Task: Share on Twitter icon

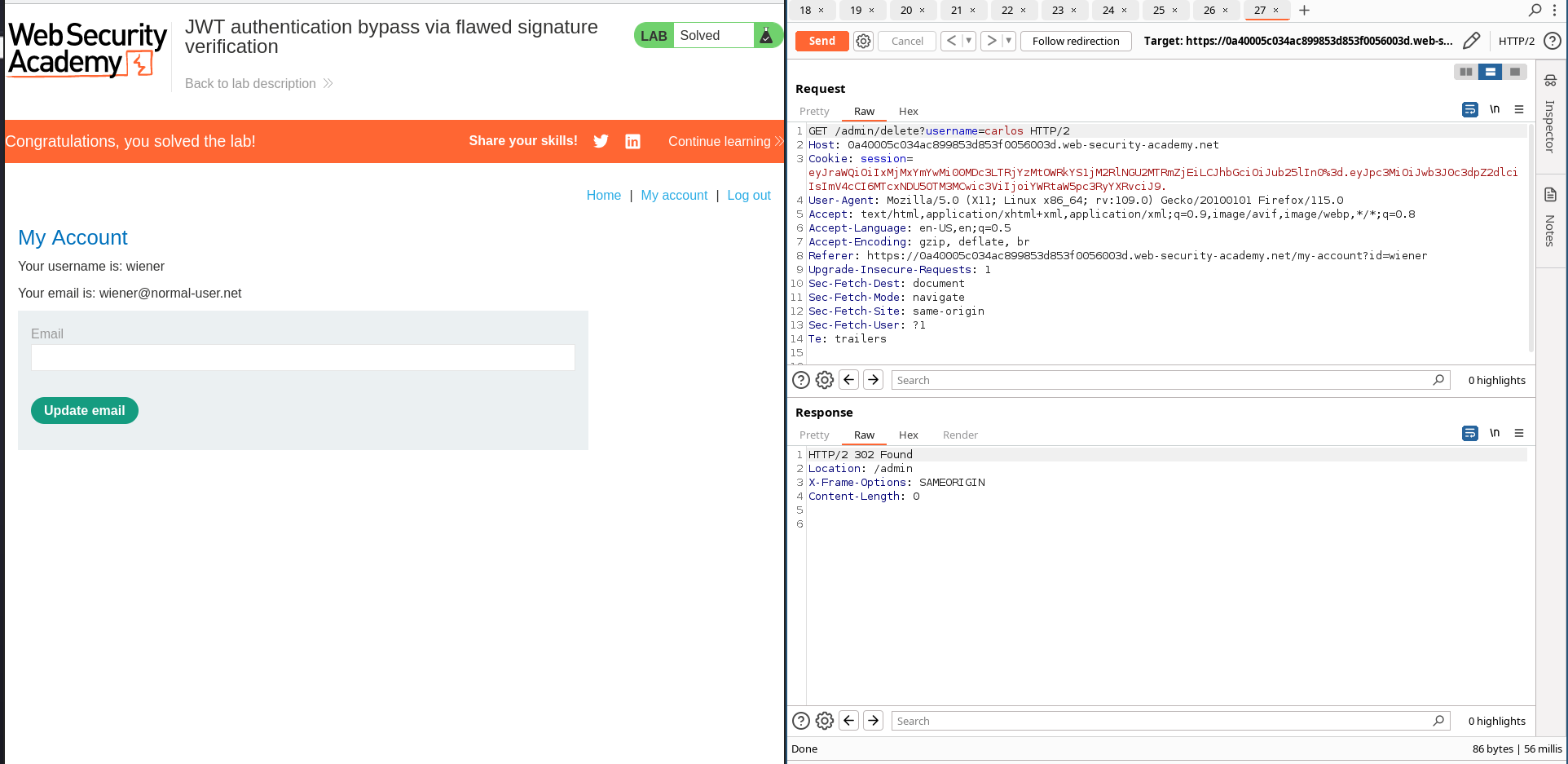Action: coord(601,141)
